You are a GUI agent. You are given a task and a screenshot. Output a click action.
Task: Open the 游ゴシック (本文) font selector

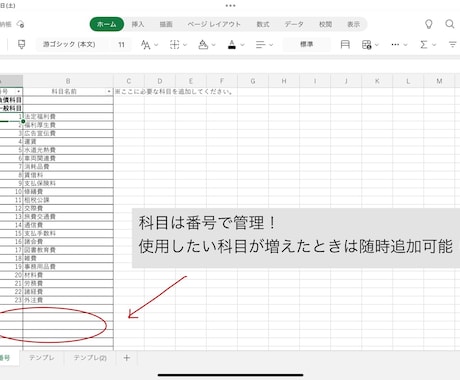click(x=69, y=44)
